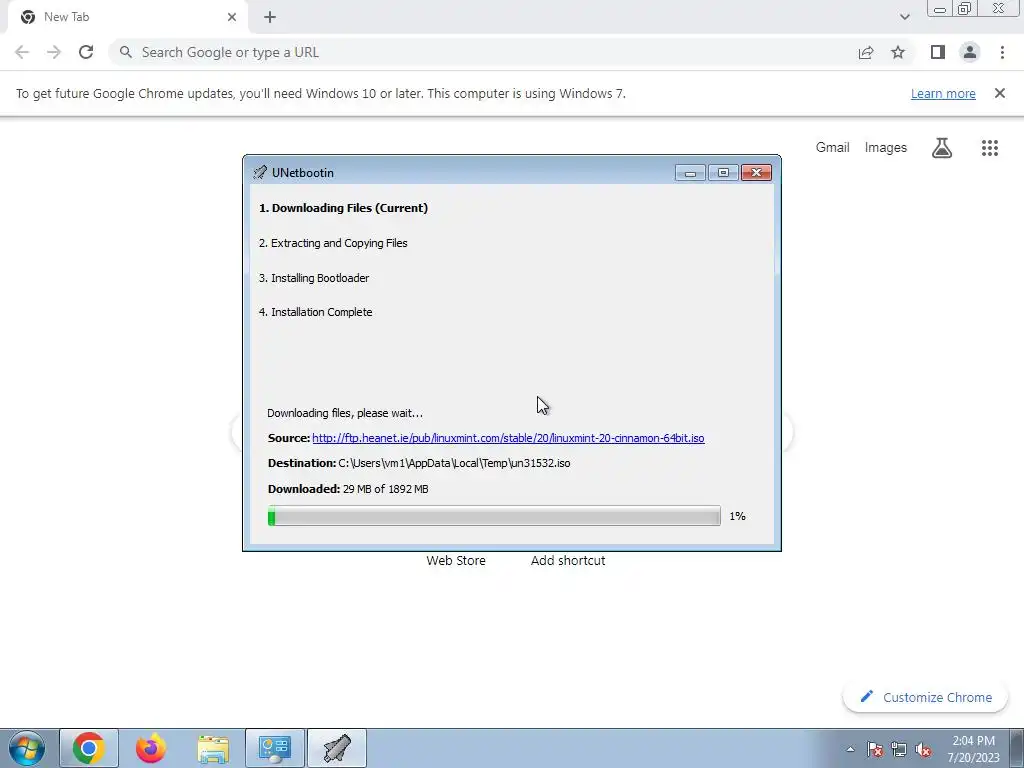Share this page via address bar icon
This screenshot has height=768, width=1024.
pyautogui.click(x=866, y=52)
